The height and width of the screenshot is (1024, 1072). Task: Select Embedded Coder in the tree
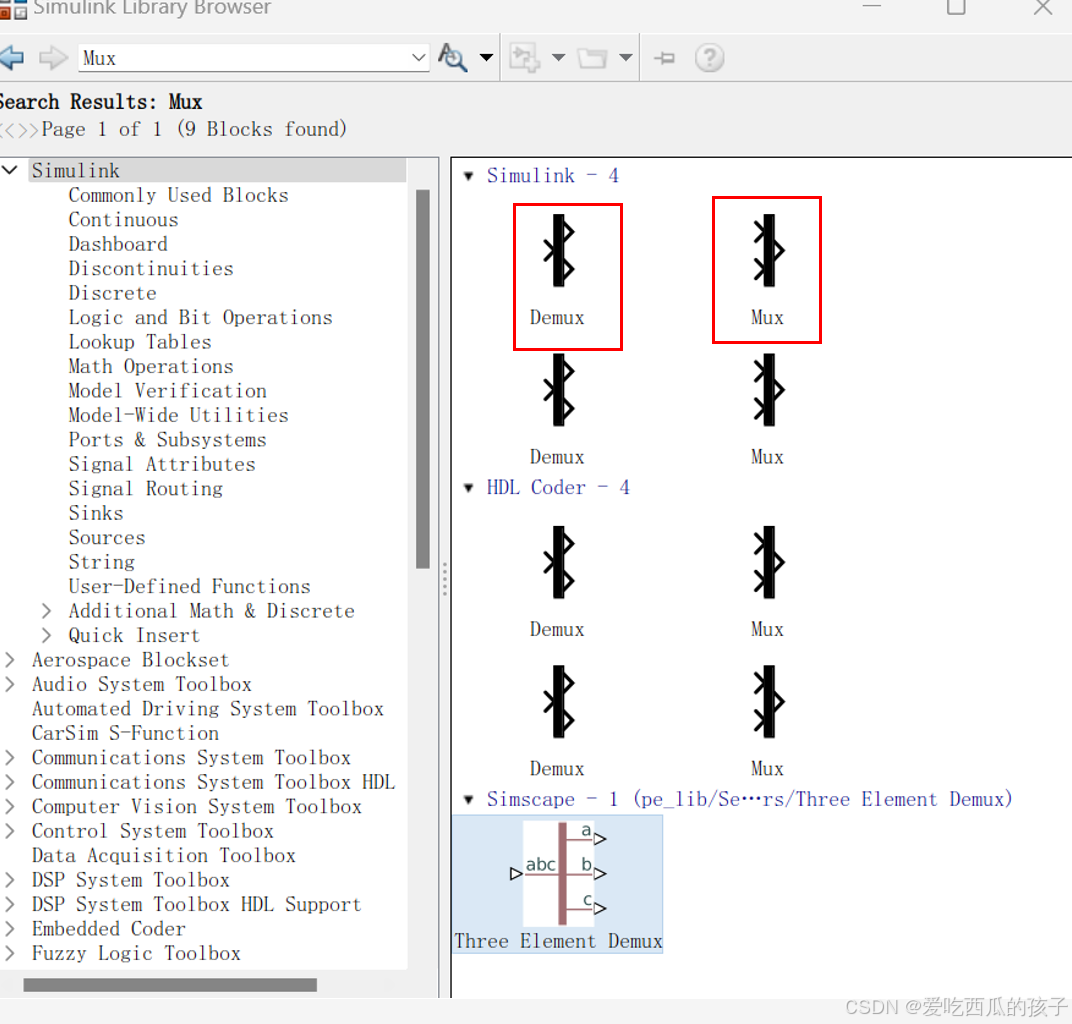tap(109, 929)
